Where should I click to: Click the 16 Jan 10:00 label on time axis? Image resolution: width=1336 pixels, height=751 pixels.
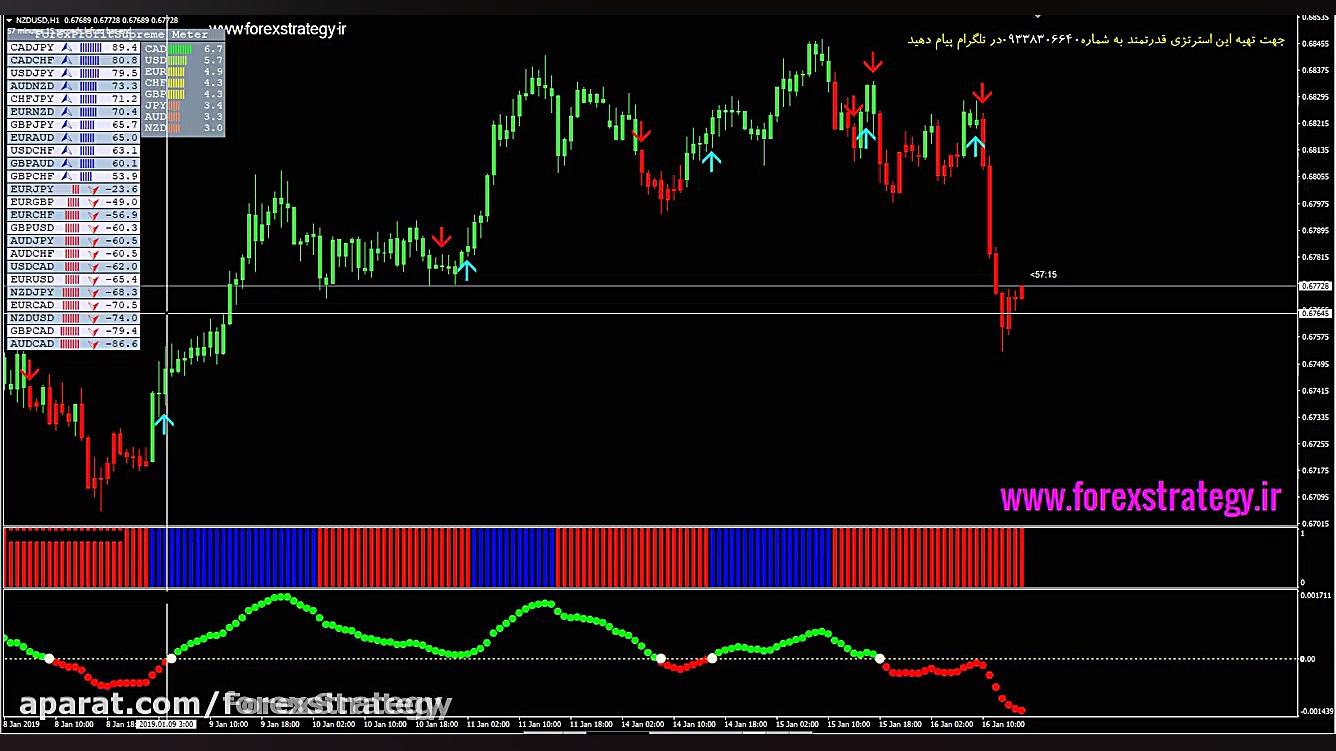coord(1003,724)
